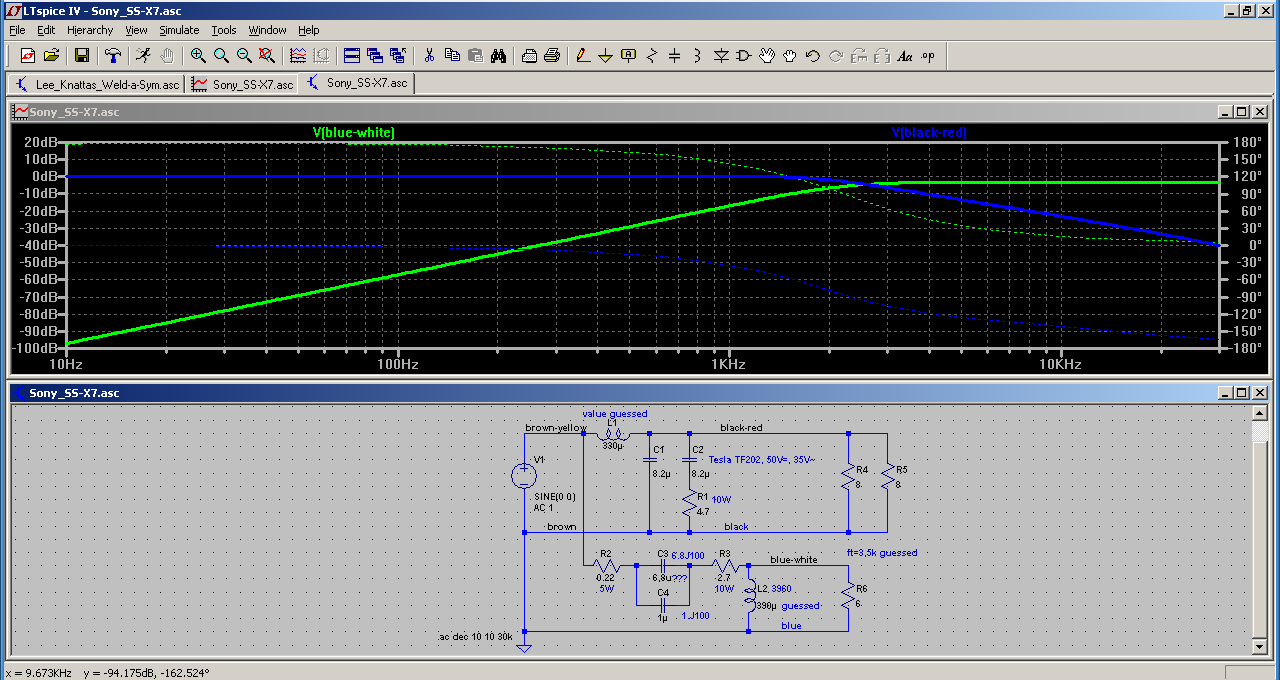Select the Draw Wire pencil tool
Screen dimensions: 1280x680
coord(583,55)
